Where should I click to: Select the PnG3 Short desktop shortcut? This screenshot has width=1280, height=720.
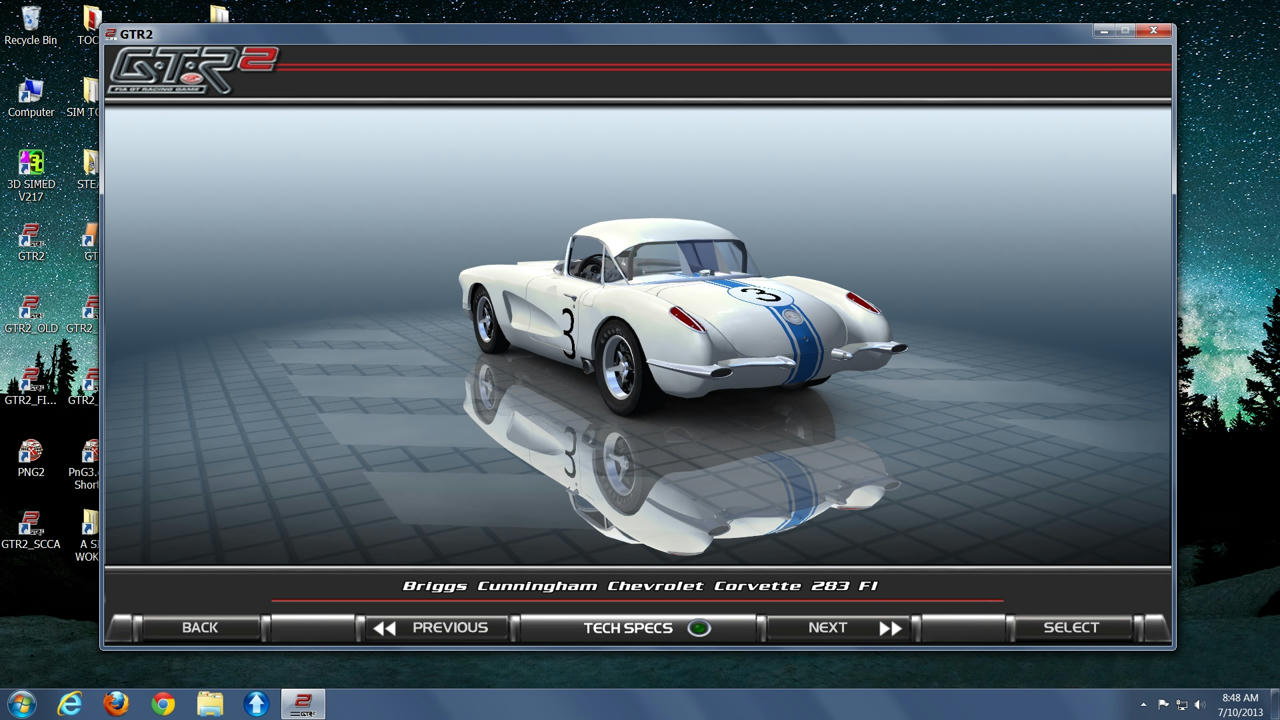(86, 464)
